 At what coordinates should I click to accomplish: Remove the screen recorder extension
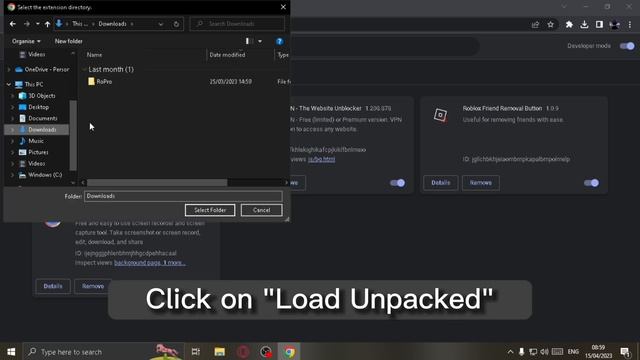[93, 286]
